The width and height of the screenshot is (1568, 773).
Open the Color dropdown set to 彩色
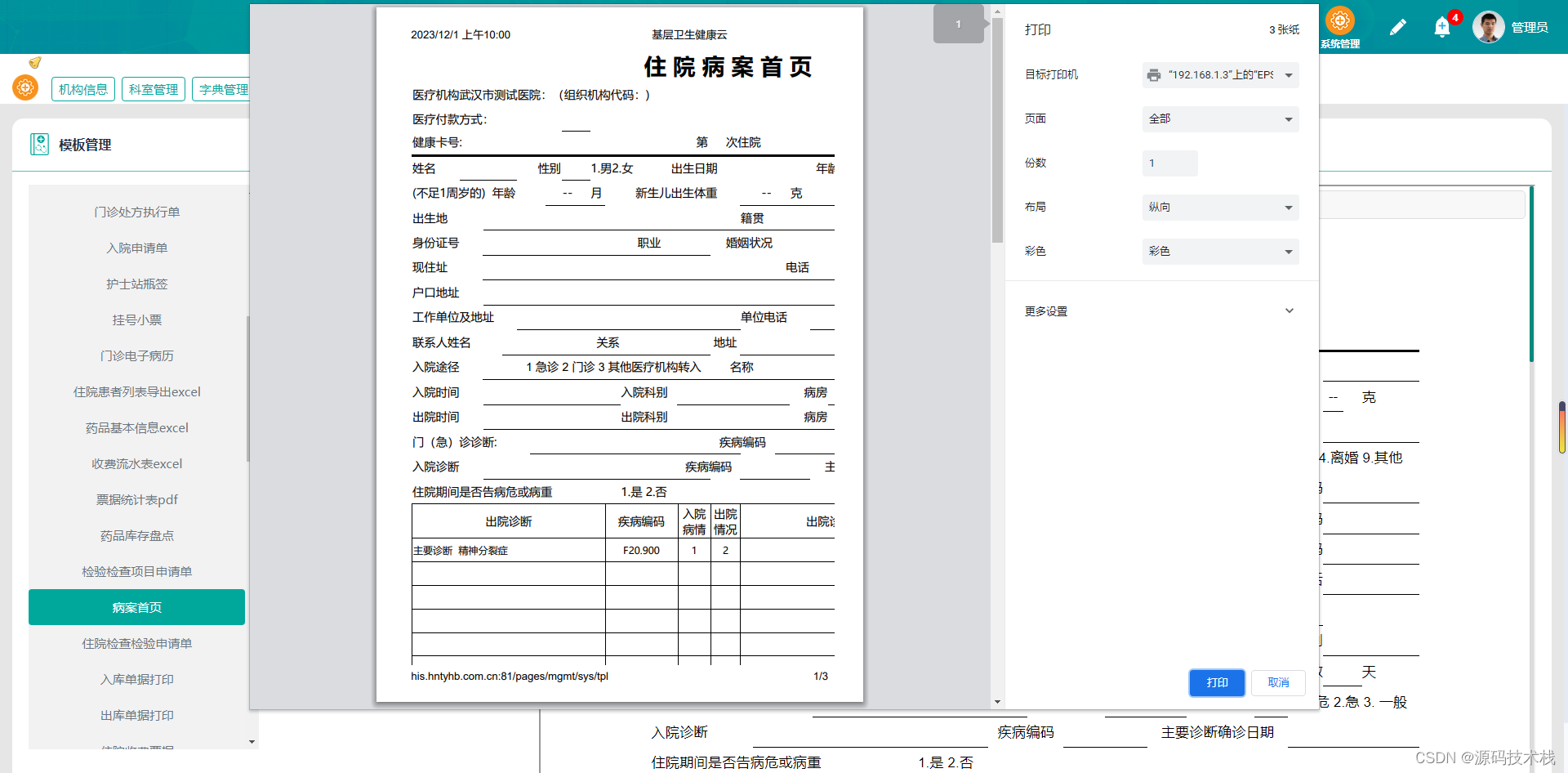1220,252
